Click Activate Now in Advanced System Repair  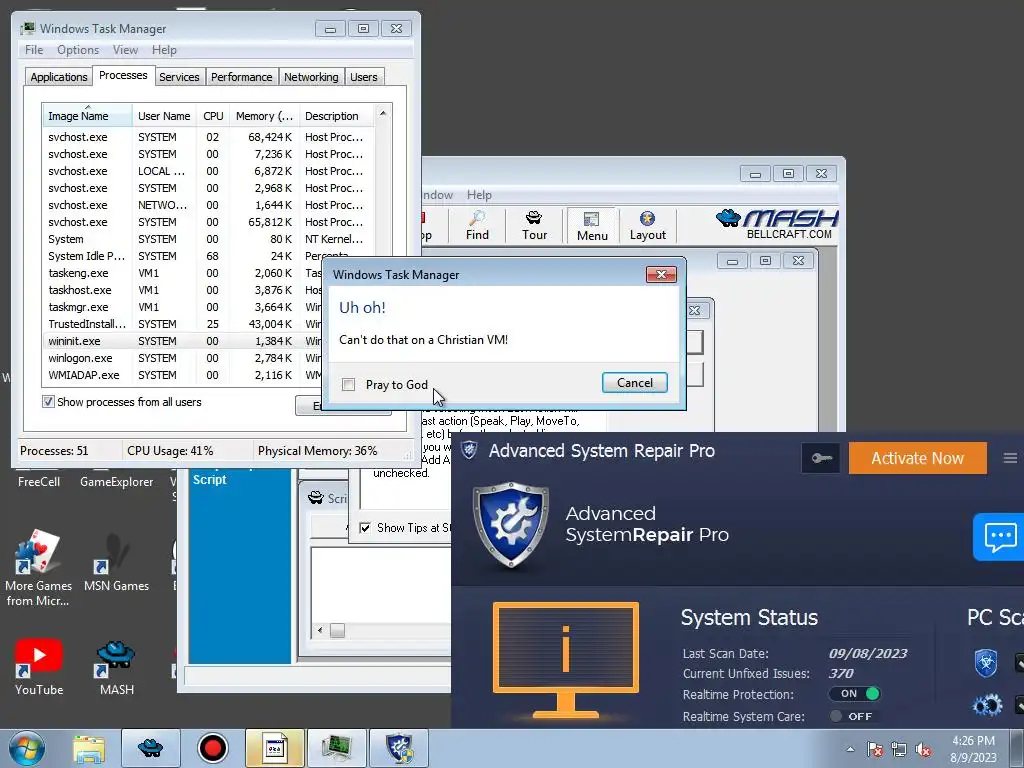[x=917, y=458]
